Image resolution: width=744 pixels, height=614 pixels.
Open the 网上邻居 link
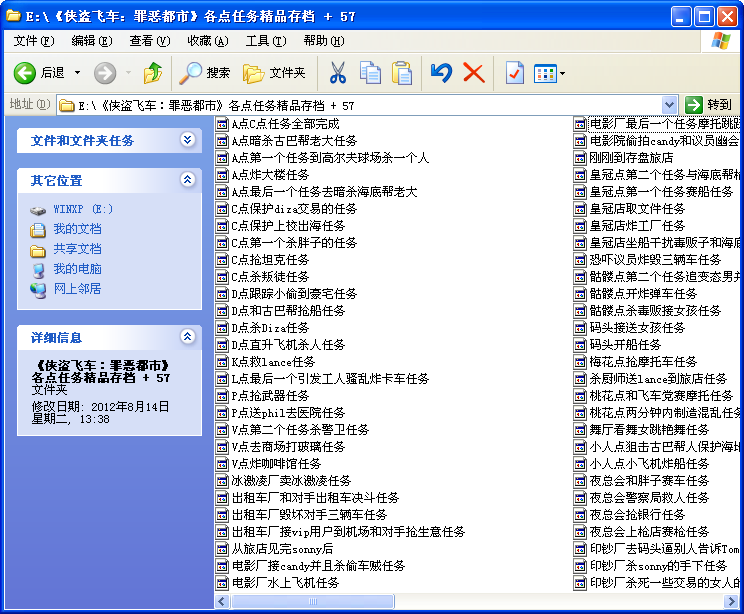tap(77, 289)
